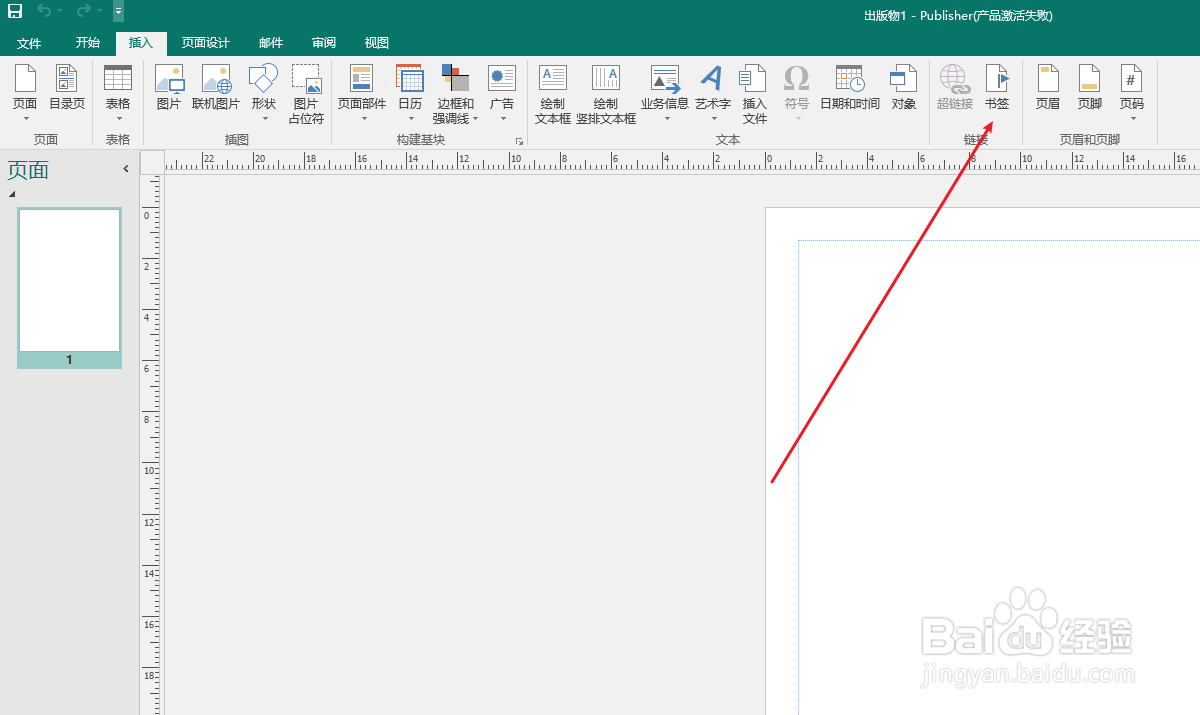Expand the 广告 dropdown arrow
Screen dimensions: 1200x715
tap(503, 118)
